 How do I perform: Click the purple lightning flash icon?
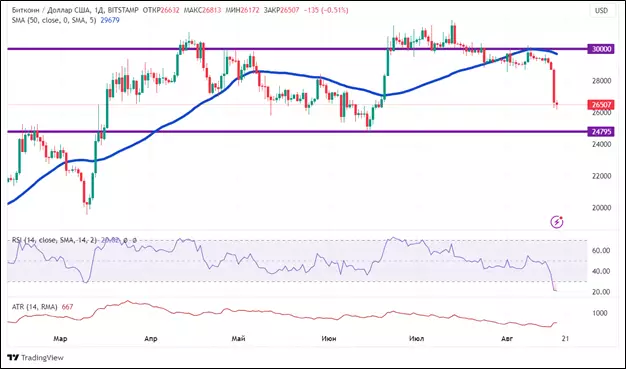click(557, 222)
